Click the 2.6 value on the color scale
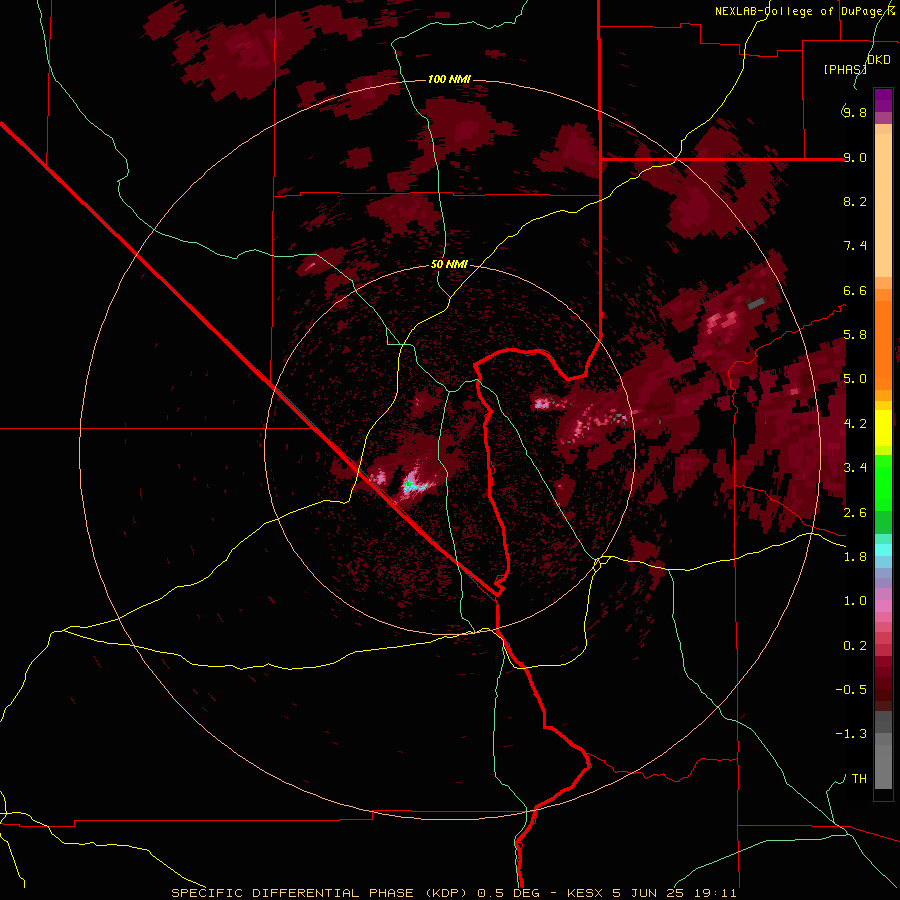 coord(855,513)
